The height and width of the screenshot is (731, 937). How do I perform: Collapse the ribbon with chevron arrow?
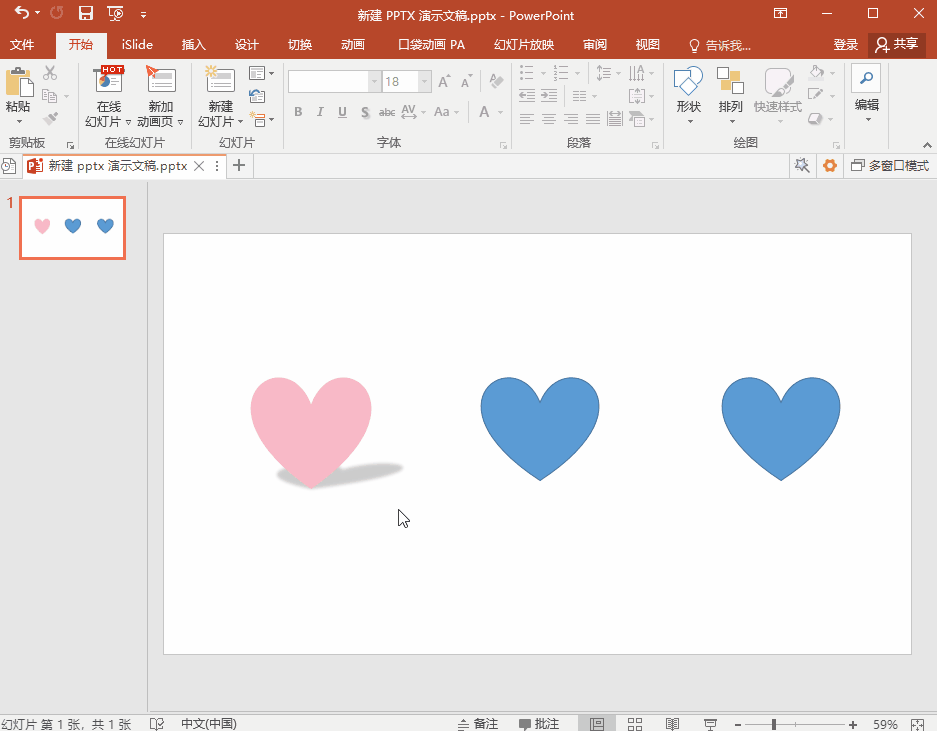[x=927, y=145]
